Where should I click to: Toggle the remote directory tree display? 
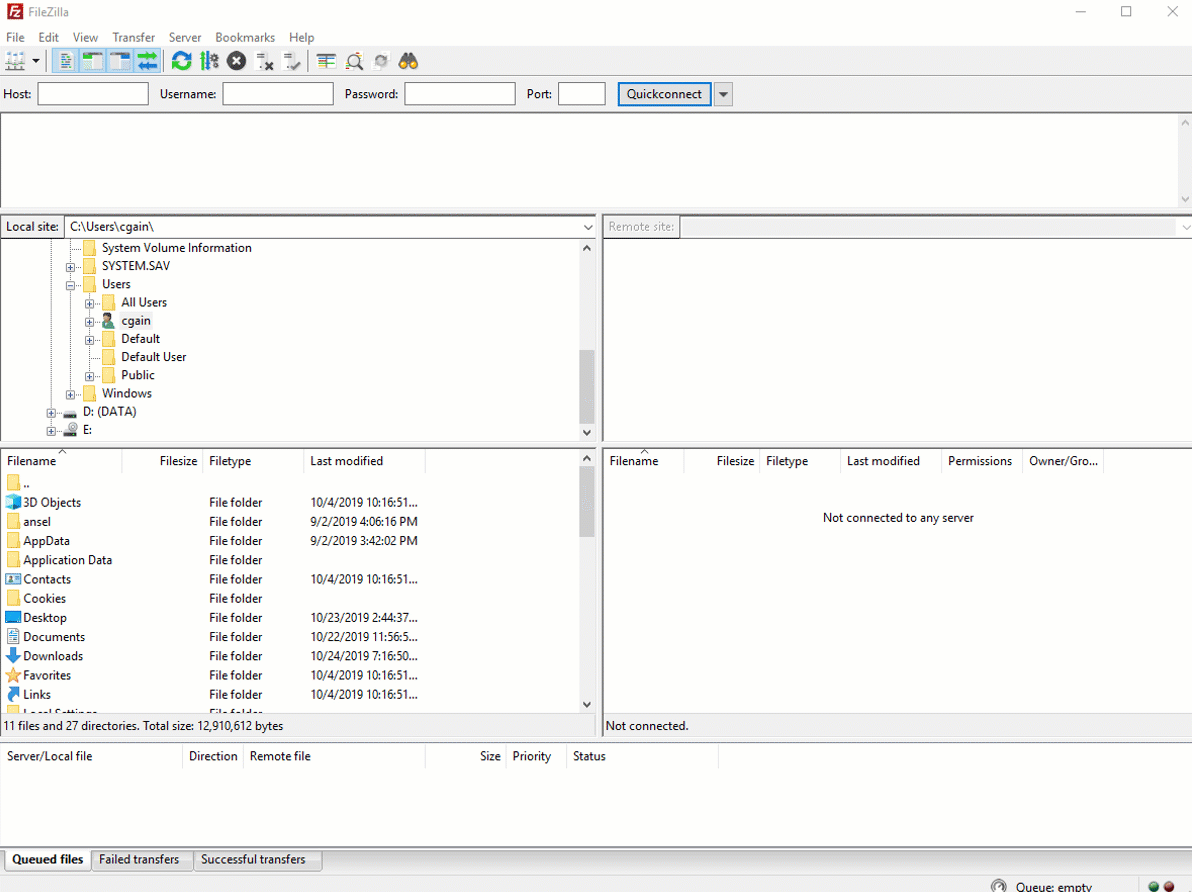[120, 61]
